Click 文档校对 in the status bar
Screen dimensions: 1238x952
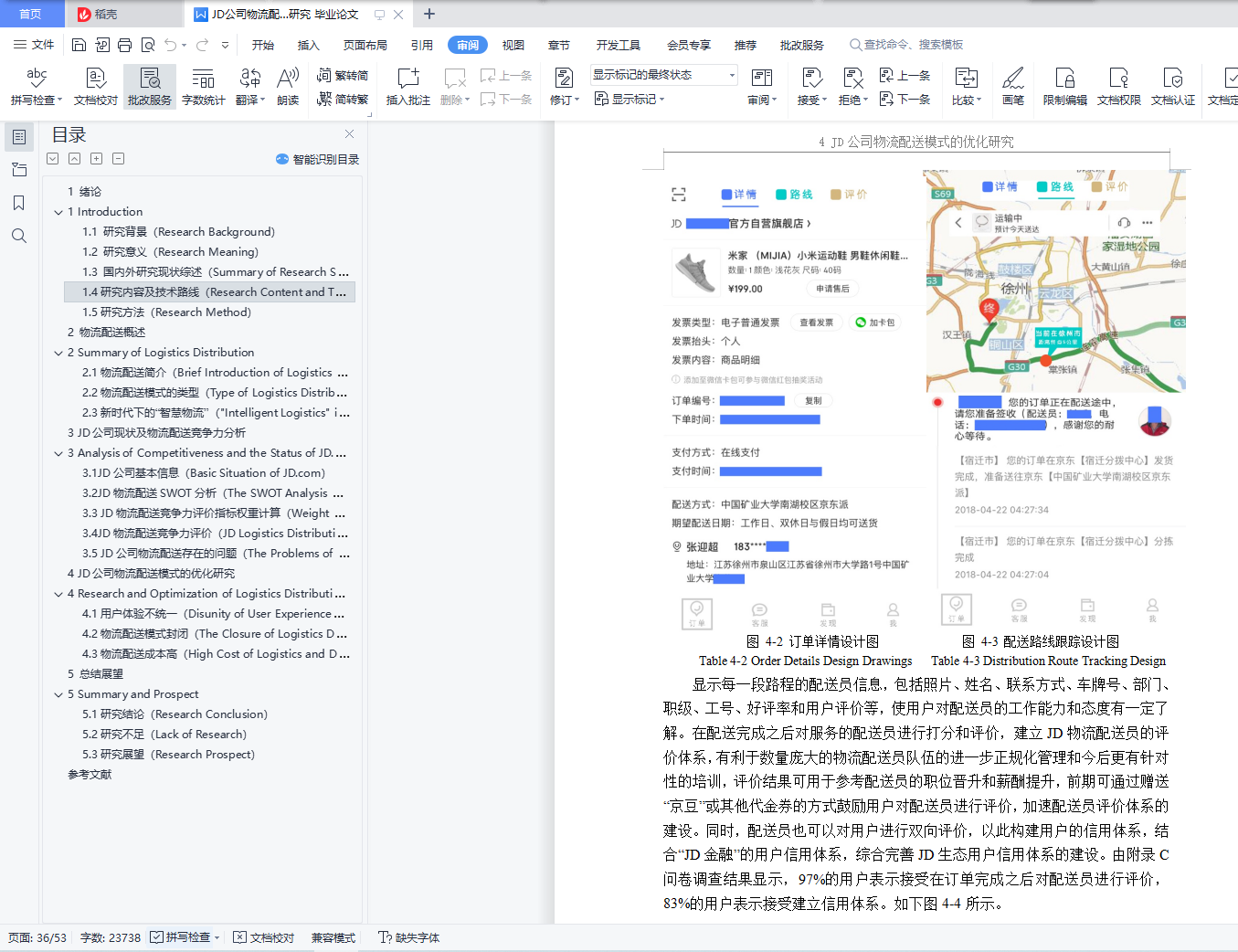[x=263, y=937]
